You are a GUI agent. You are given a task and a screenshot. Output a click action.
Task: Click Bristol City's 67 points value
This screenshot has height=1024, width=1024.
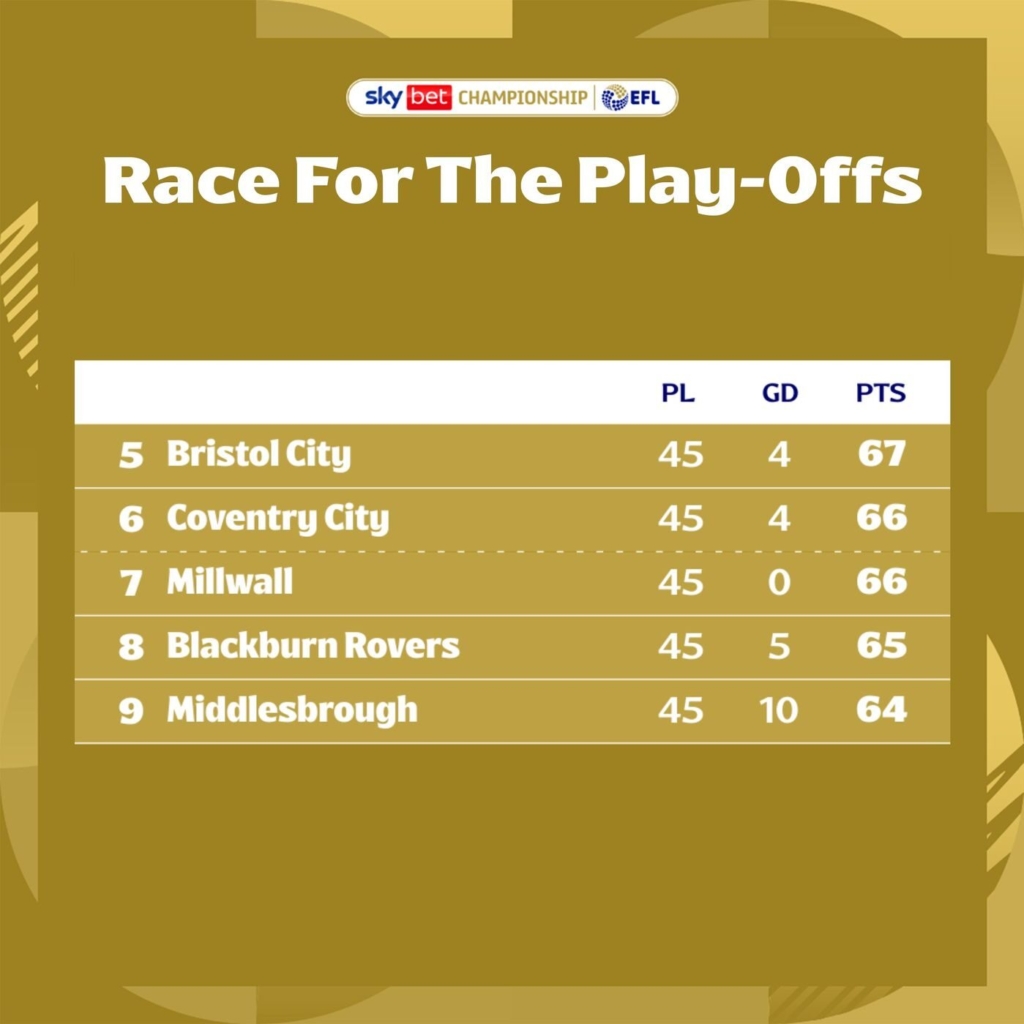[x=882, y=453]
